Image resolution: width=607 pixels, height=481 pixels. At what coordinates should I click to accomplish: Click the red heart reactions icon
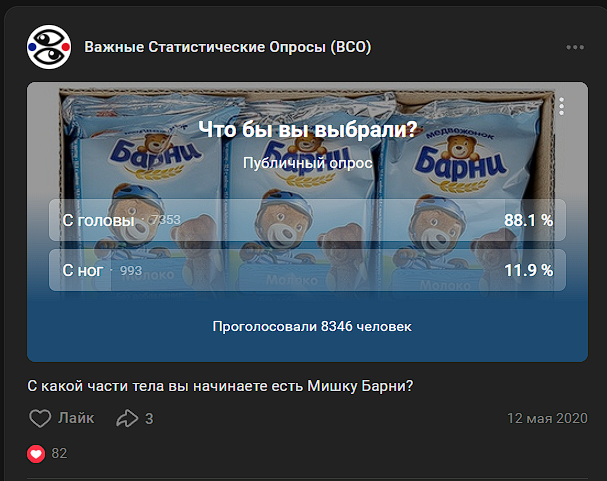pyautogui.click(x=36, y=454)
